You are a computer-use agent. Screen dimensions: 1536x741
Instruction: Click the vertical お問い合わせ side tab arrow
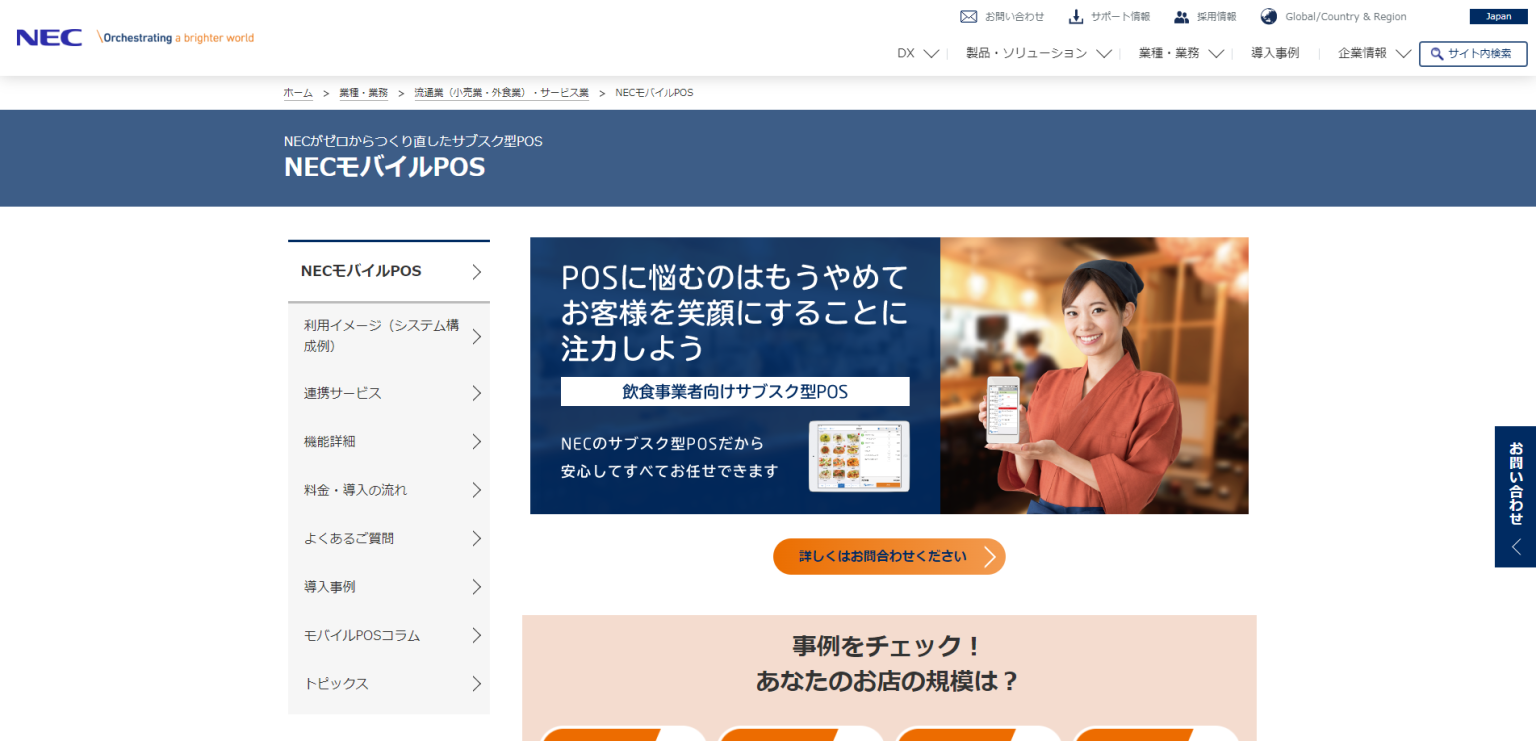(x=1518, y=547)
